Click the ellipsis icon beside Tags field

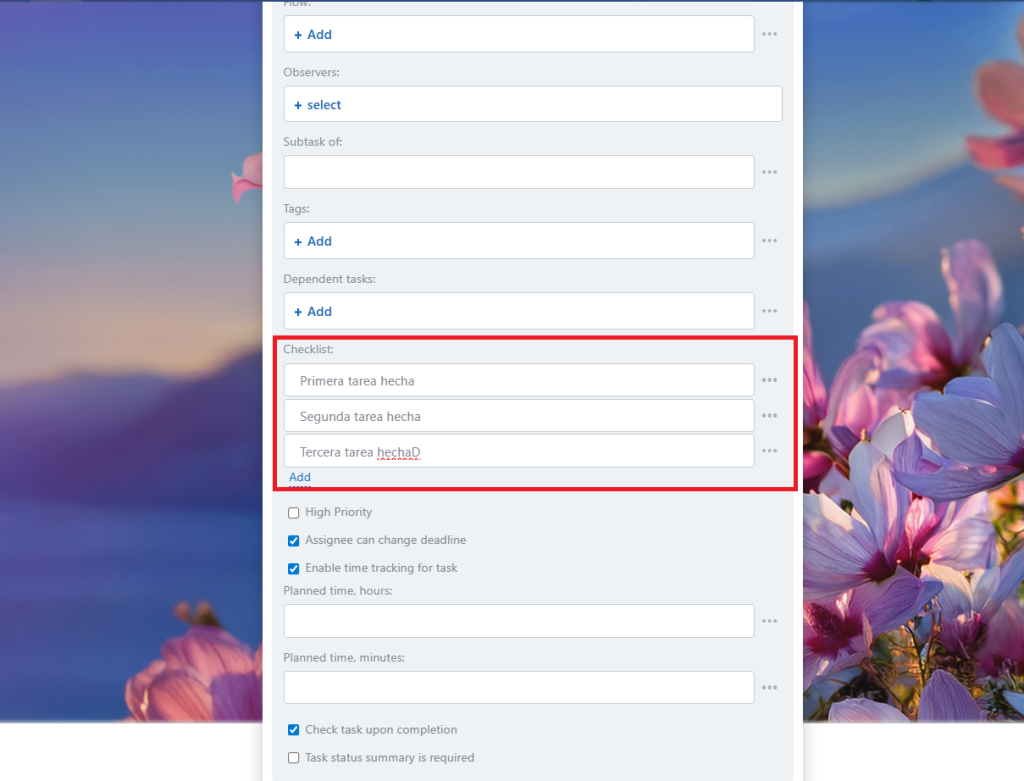(769, 241)
